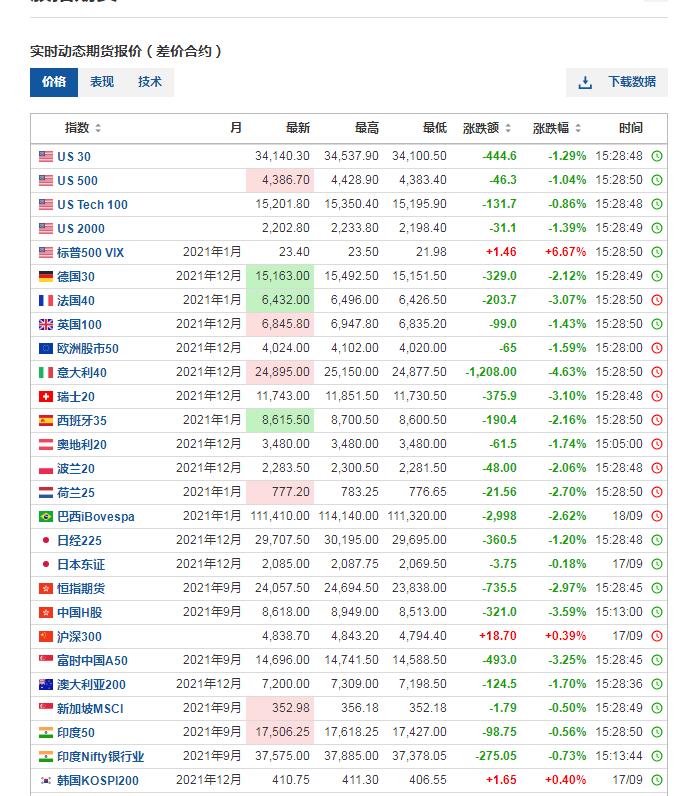Click the download icon beside 下载数据
679x796 pixels.
[x=586, y=82]
